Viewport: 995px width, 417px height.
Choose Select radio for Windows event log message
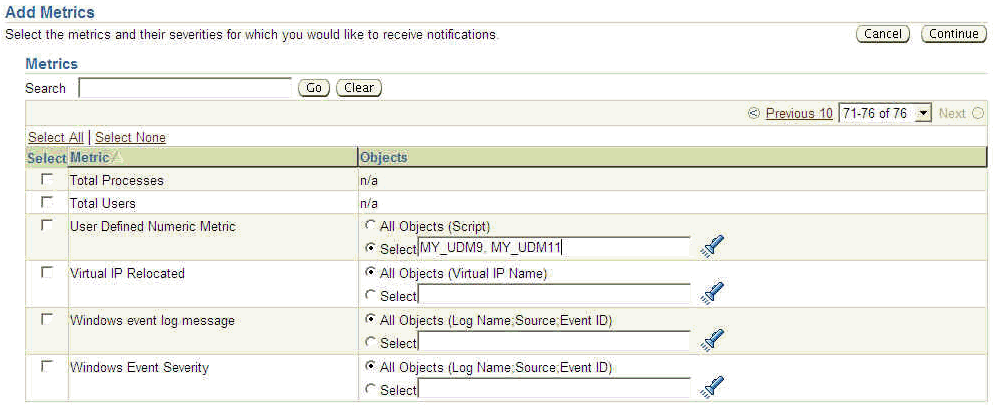[x=370, y=342]
